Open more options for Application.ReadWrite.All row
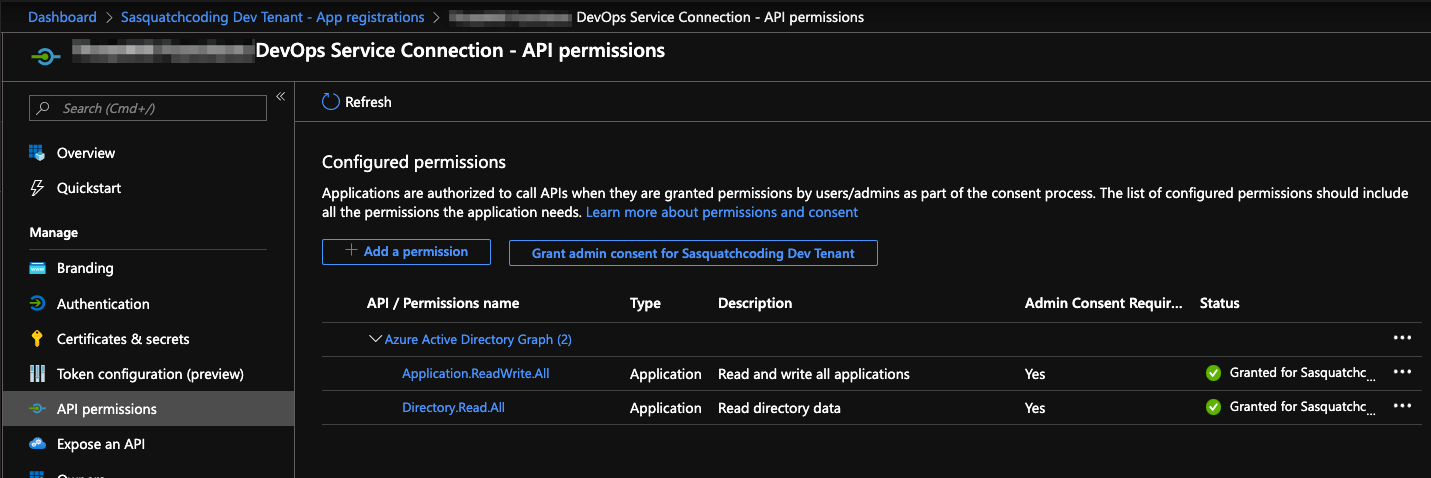 coord(1402,372)
